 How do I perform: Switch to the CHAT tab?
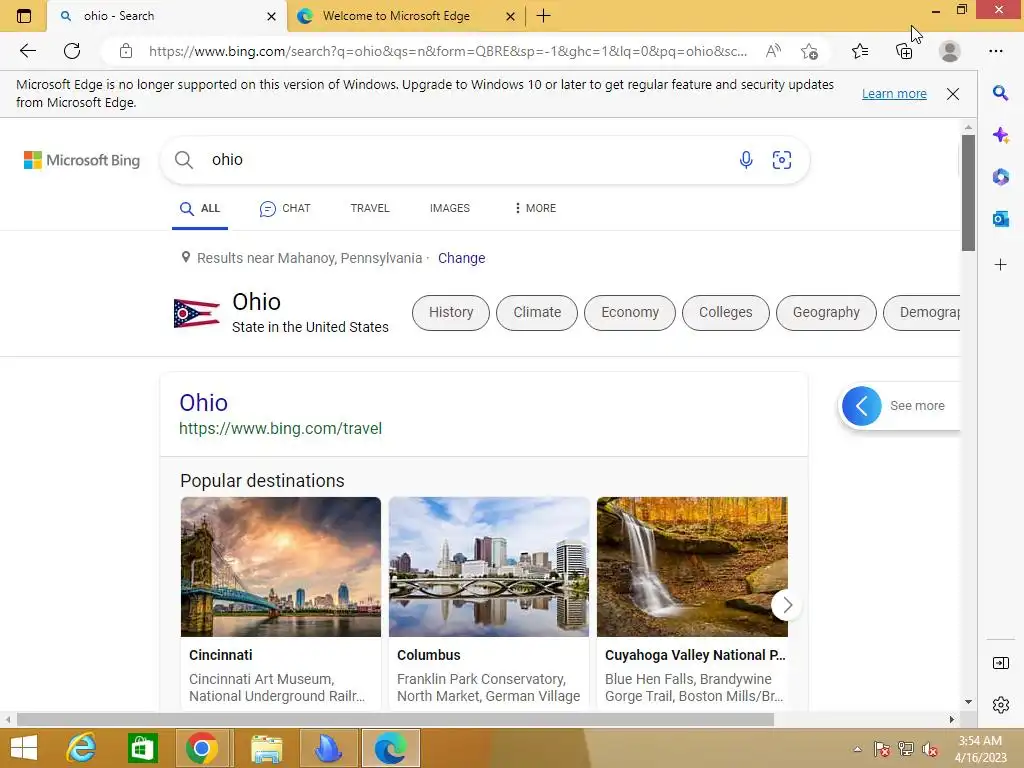[x=285, y=208]
